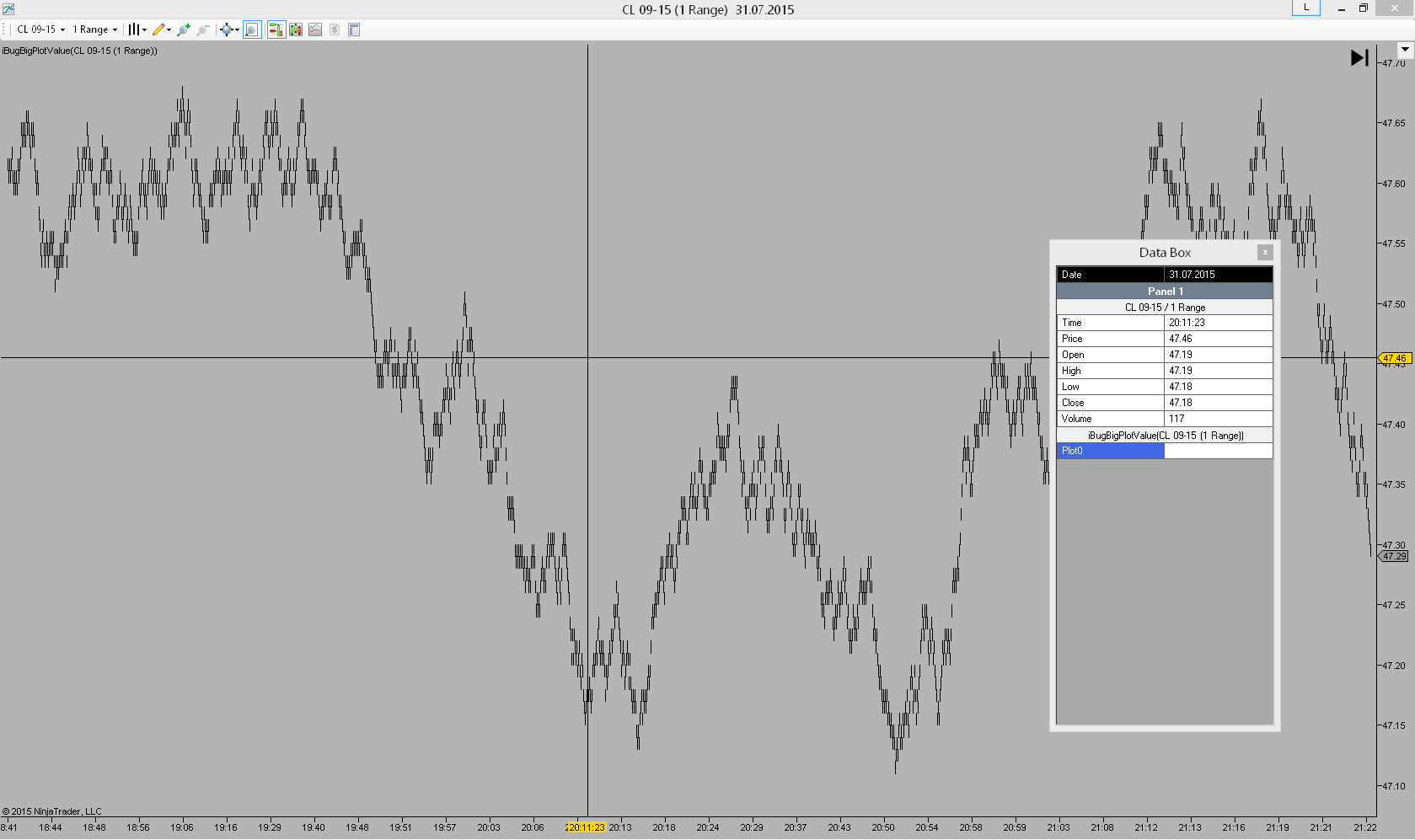Click the Volume value 117

(1176, 419)
